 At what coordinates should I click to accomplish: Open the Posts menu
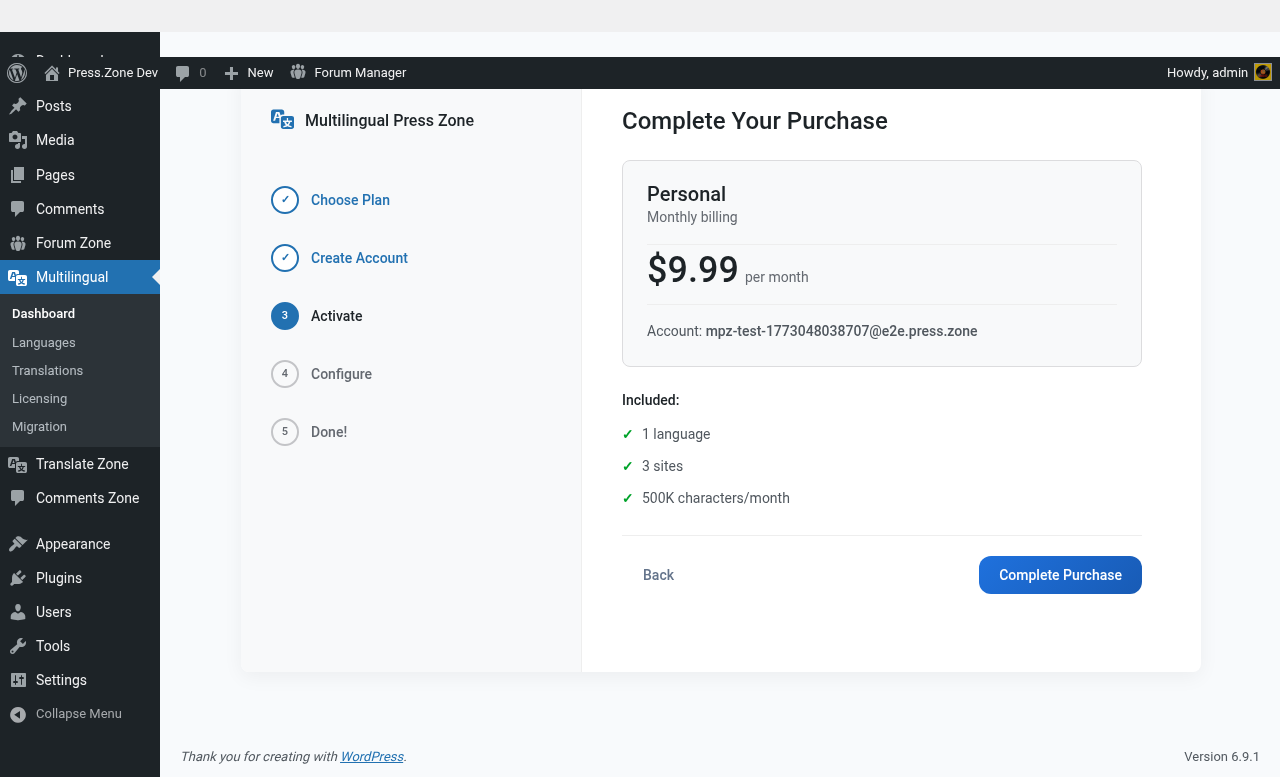tap(80, 106)
